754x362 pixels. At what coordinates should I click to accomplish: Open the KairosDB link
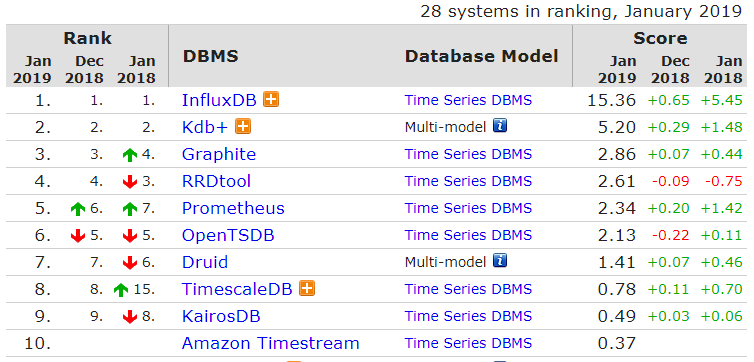click(221, 316)
